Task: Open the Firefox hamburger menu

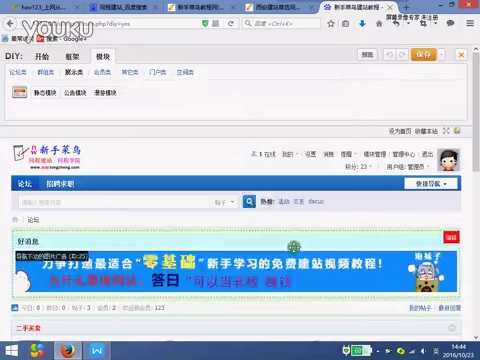Action: click(470, 23)
